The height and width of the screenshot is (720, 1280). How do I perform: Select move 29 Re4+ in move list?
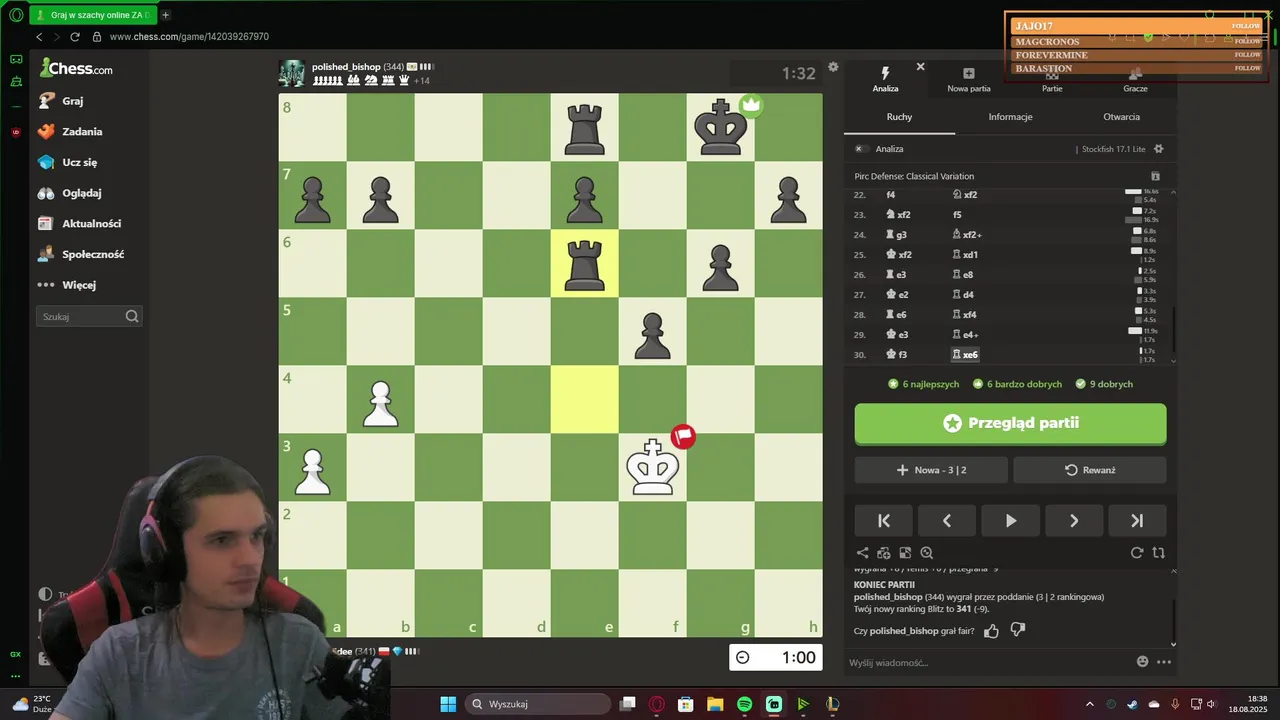pyautogui.click(x=965, y=335)
